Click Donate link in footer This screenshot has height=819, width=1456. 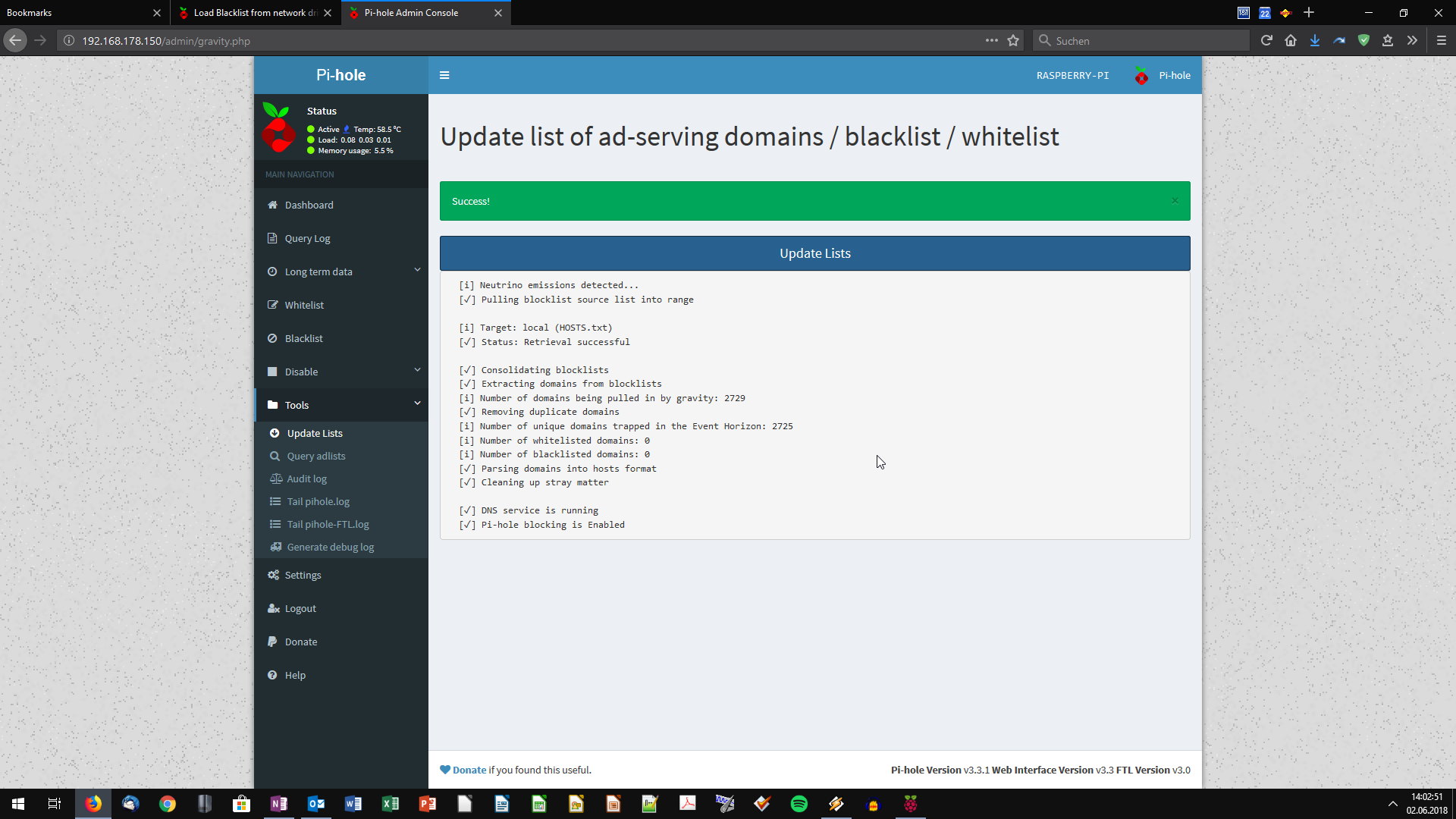tap(469, 770)
